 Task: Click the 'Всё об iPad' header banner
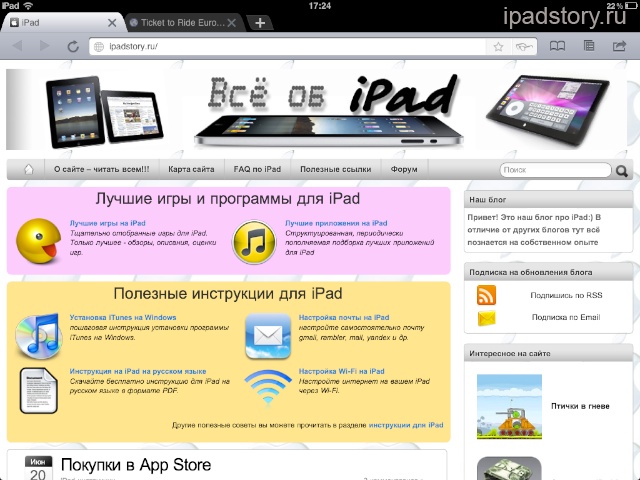(317, 109)
